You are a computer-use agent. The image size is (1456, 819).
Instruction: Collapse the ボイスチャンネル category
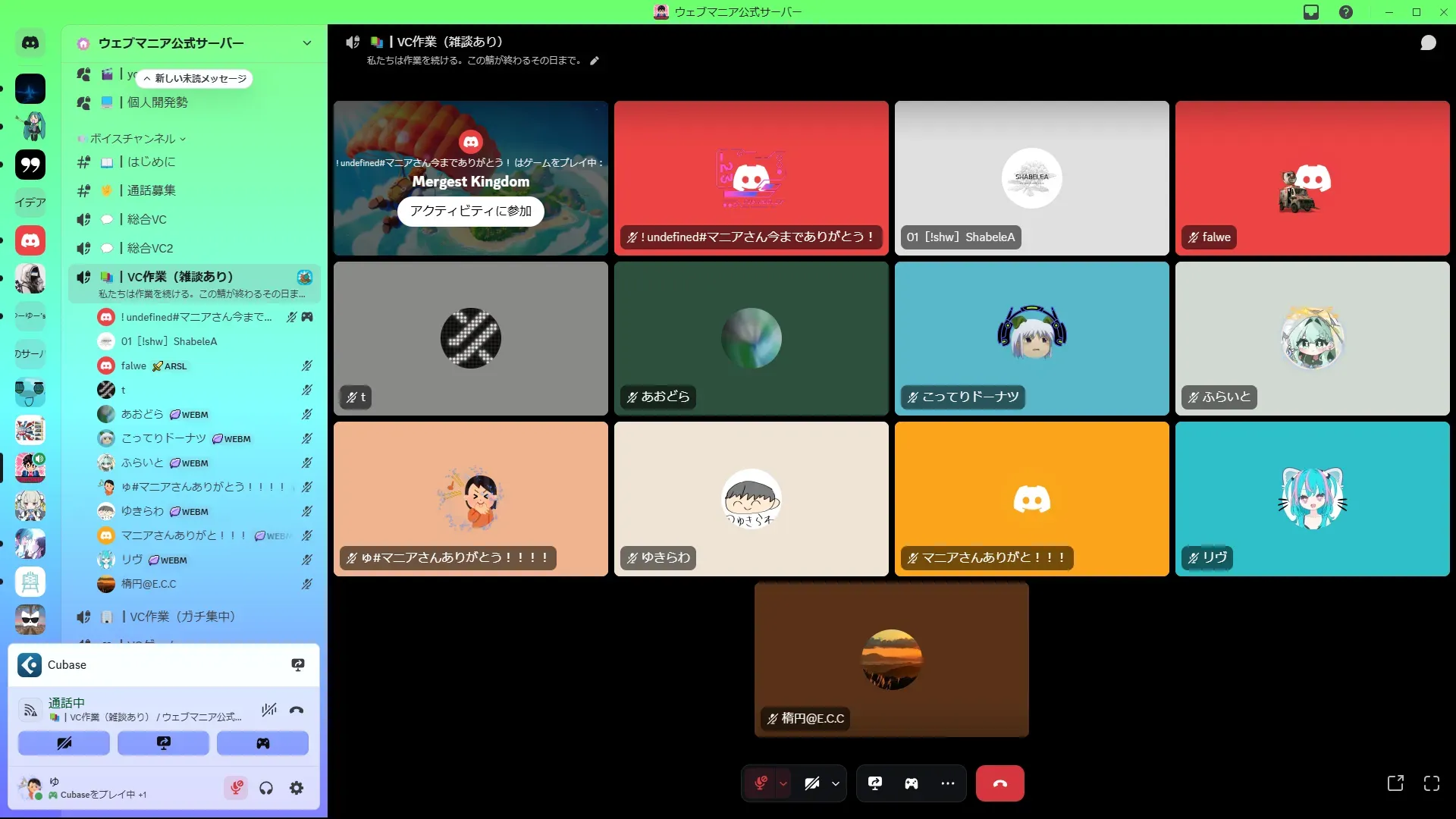(133, 139)
